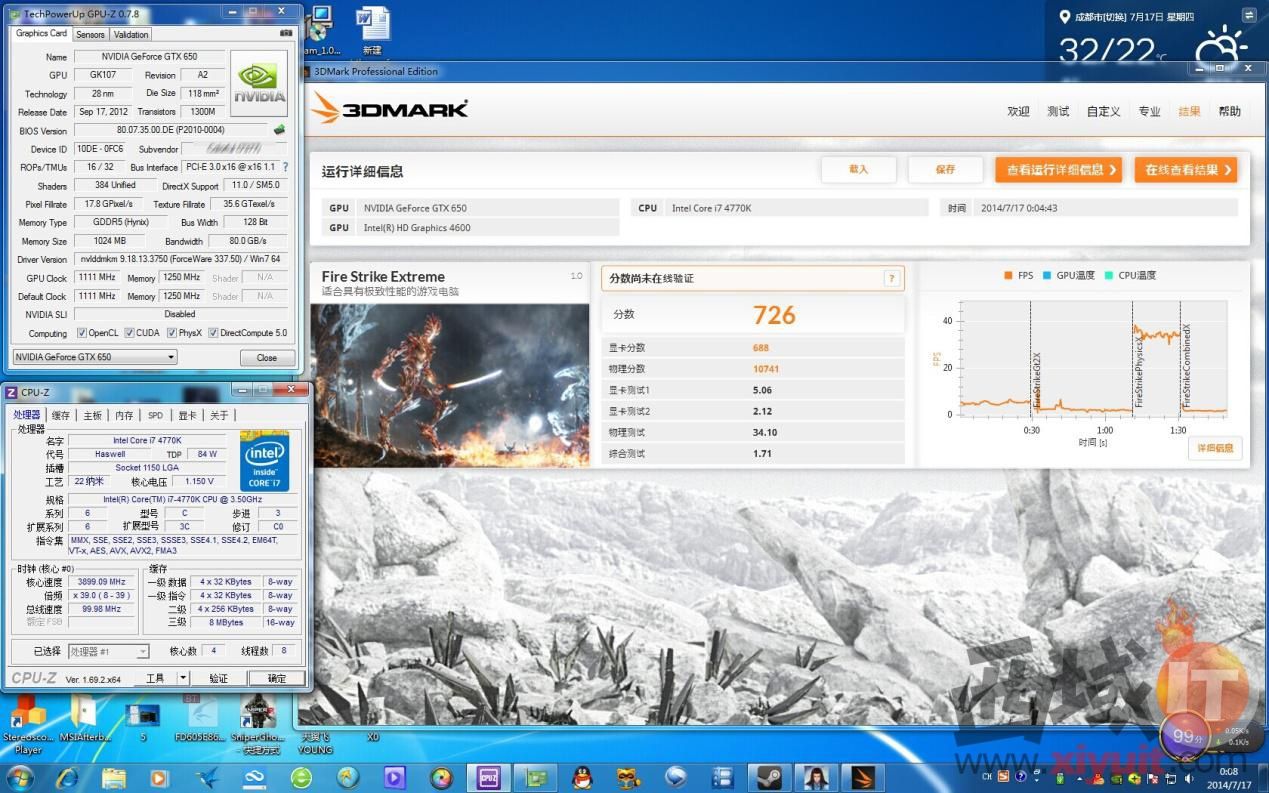Open the NVIDIA GeForce GTX 650 dropdown
Screen dimensions: 1269x793
pos(94,357)
